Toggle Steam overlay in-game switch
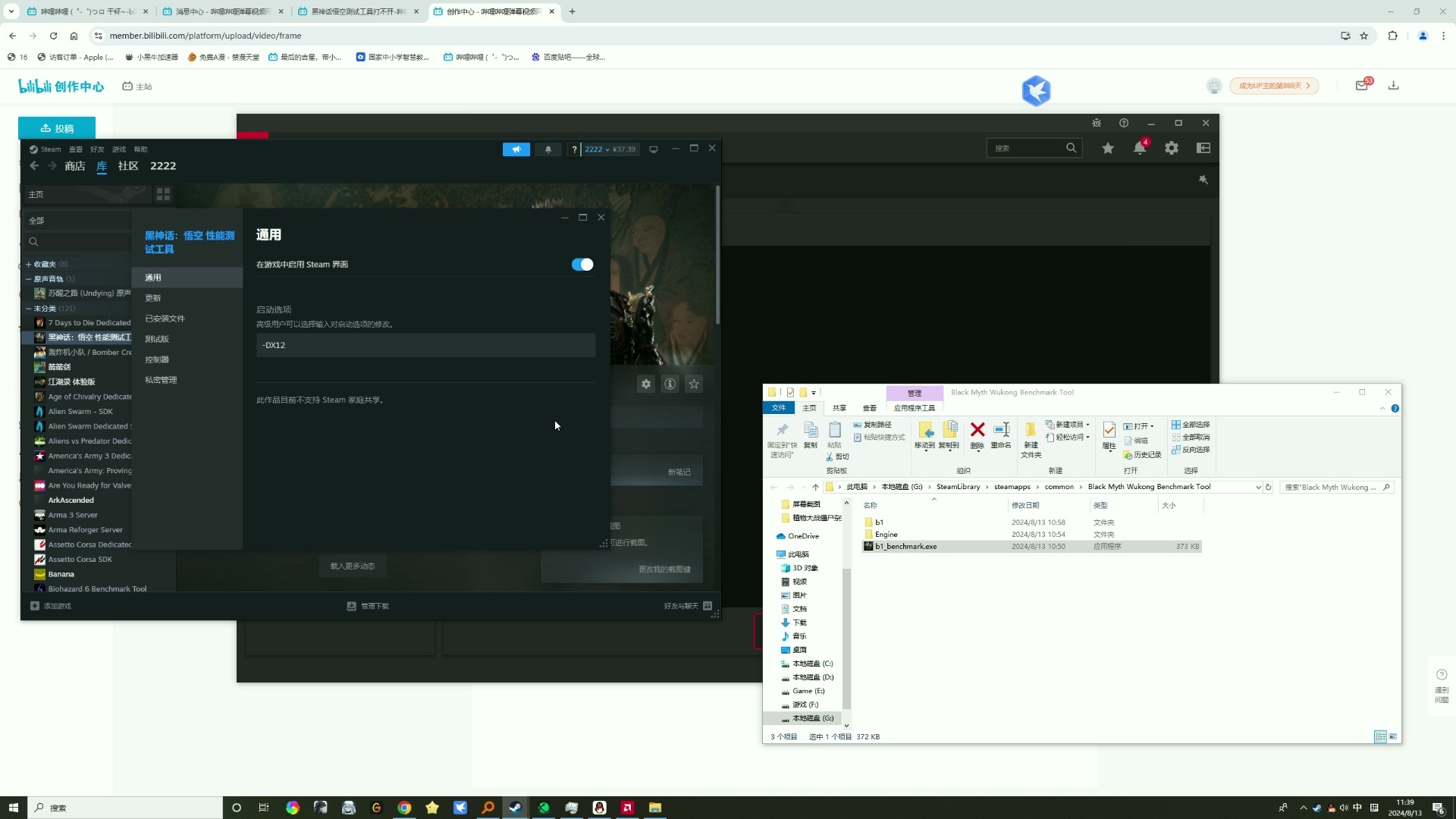This screenshot has width=1456, height=819. click(x=582, y=264)
